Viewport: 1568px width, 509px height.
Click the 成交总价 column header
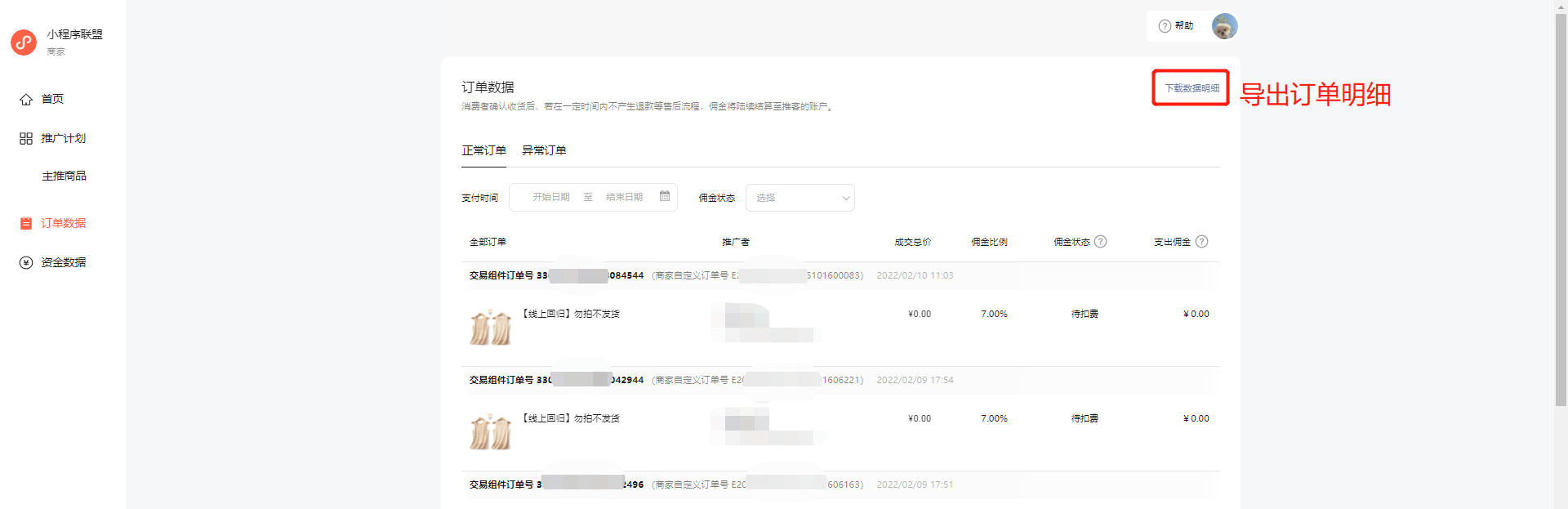coord(912,242)
